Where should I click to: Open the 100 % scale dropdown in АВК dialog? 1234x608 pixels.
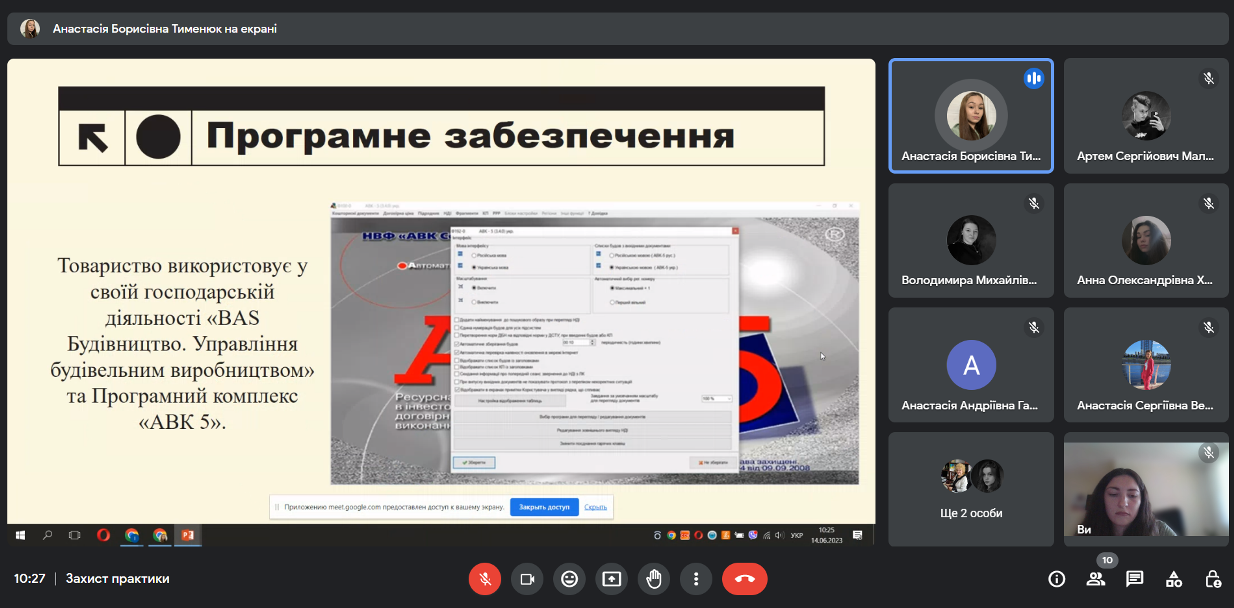click(x=717, y=398)
